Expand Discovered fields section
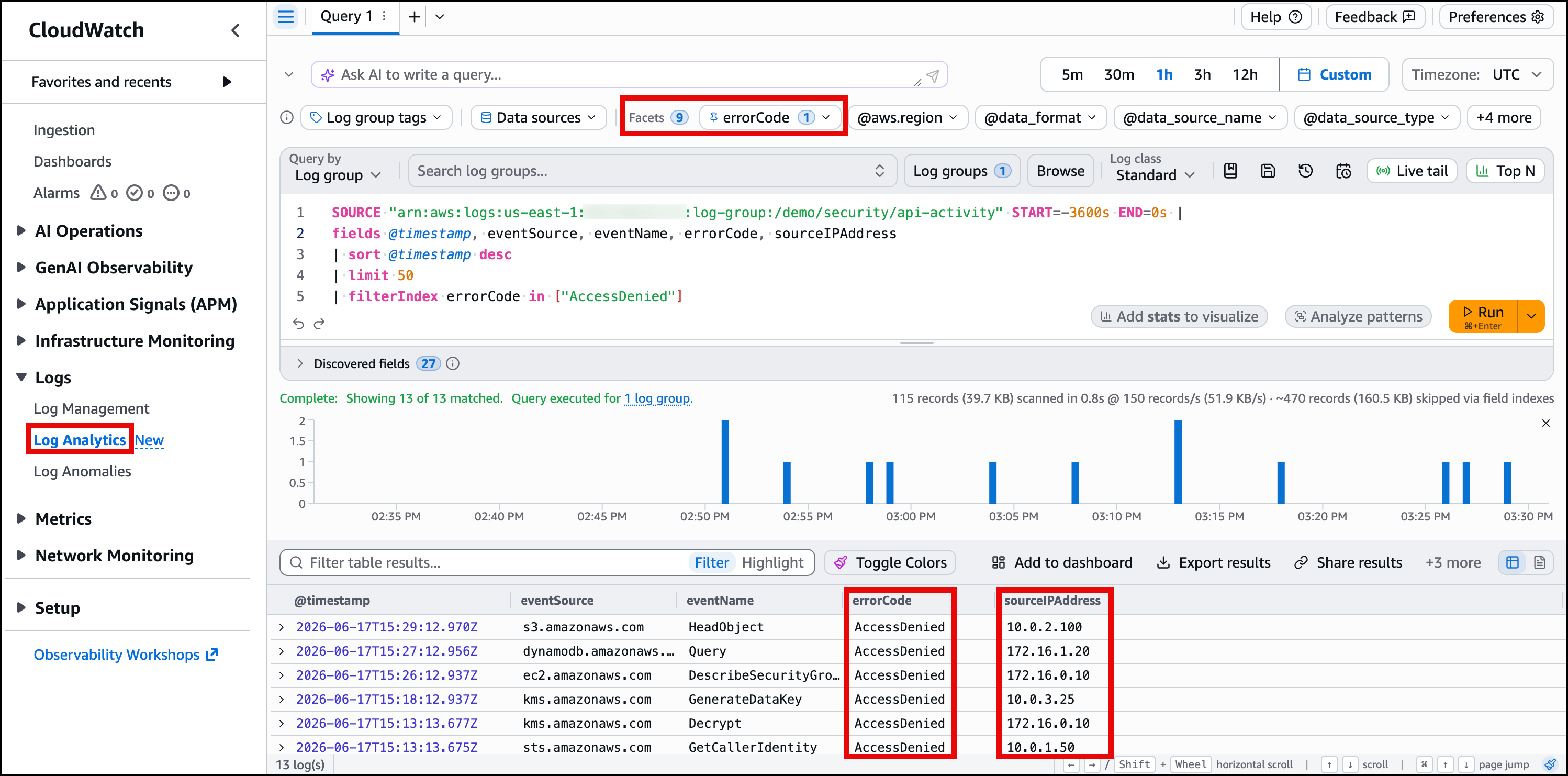1568x776 pixels. pyautogui.click(x=300, y=363)
